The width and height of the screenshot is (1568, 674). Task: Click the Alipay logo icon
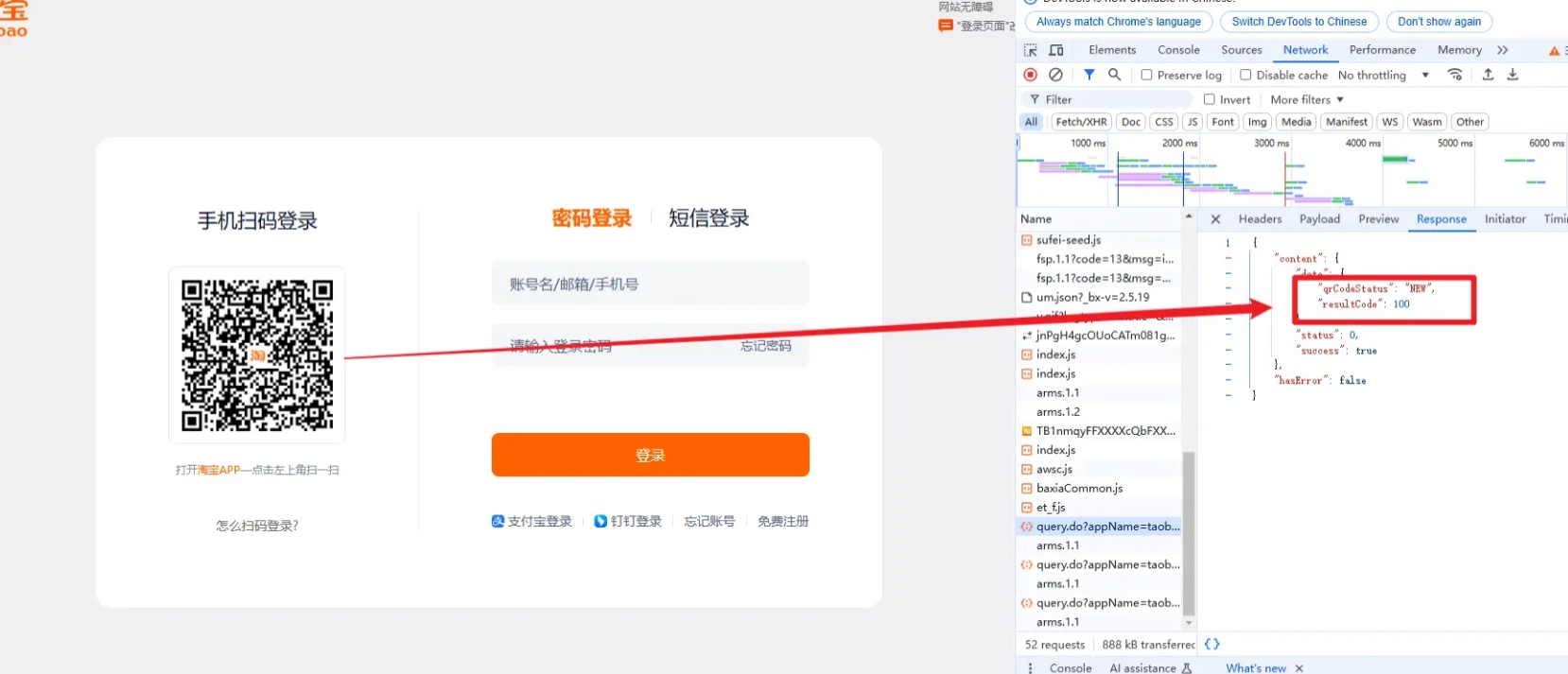pyautogui.click(x=497, y=521)
